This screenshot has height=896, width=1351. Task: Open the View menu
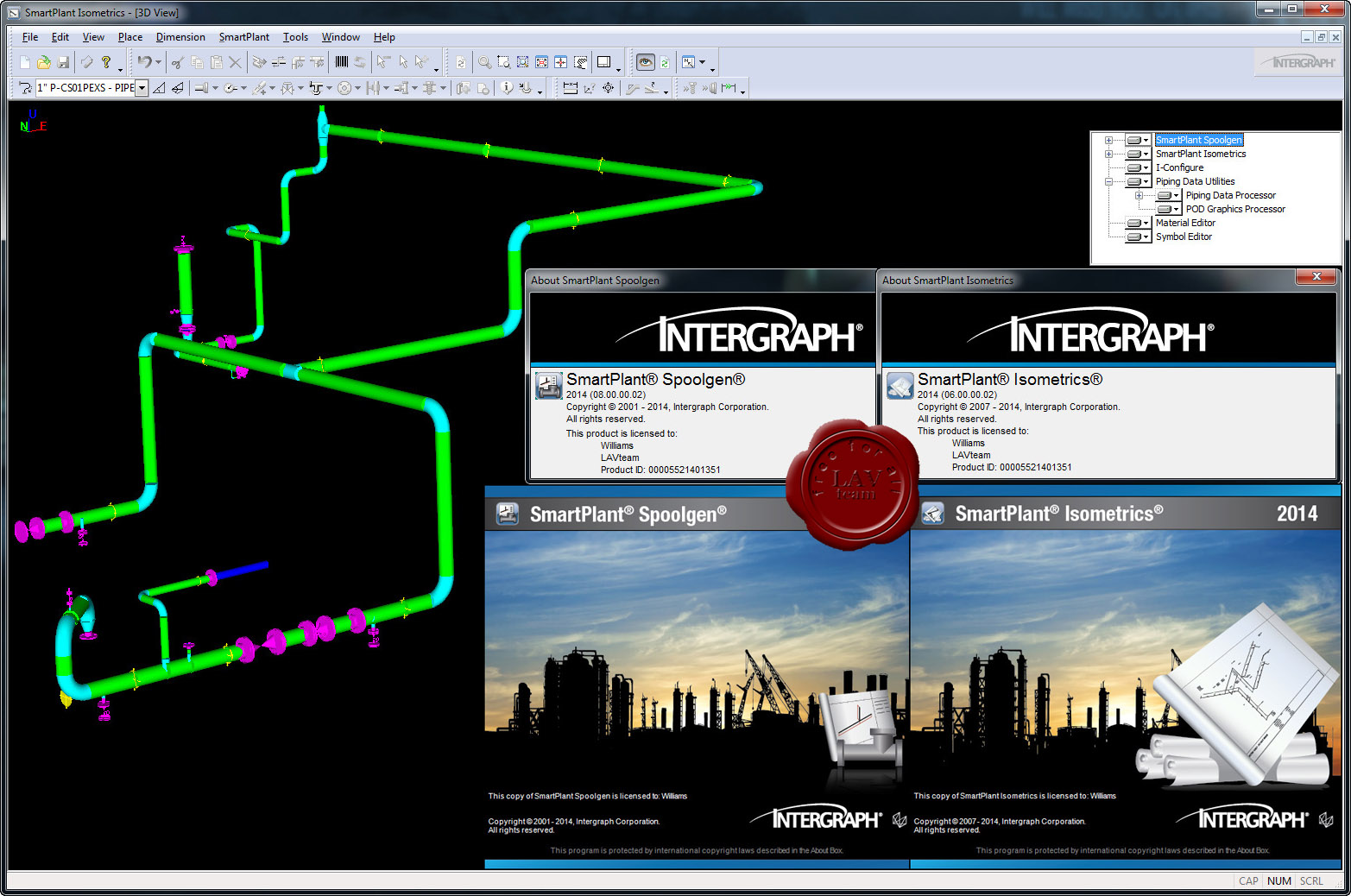click(x=93, y=37)
